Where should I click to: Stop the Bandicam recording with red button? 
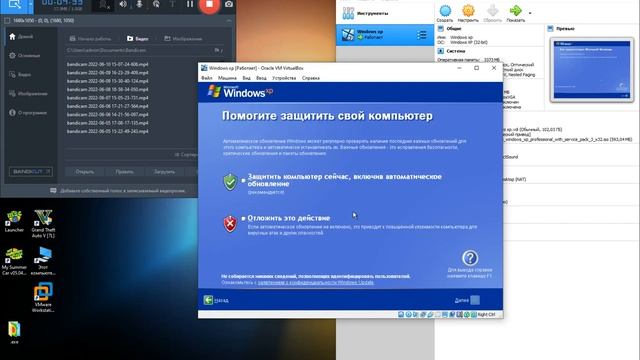click(x=209, y=4)
